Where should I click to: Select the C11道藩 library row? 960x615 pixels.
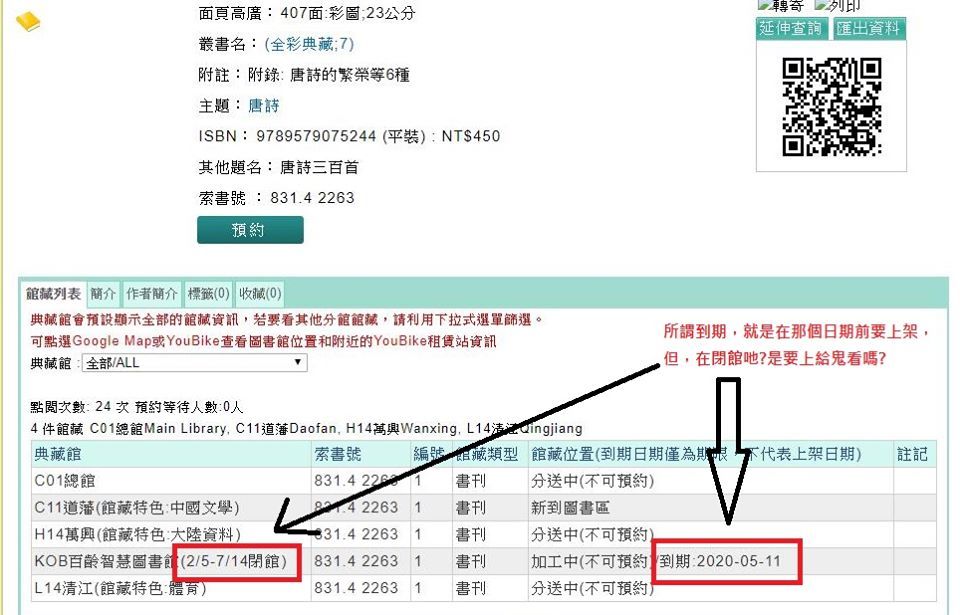137,508
